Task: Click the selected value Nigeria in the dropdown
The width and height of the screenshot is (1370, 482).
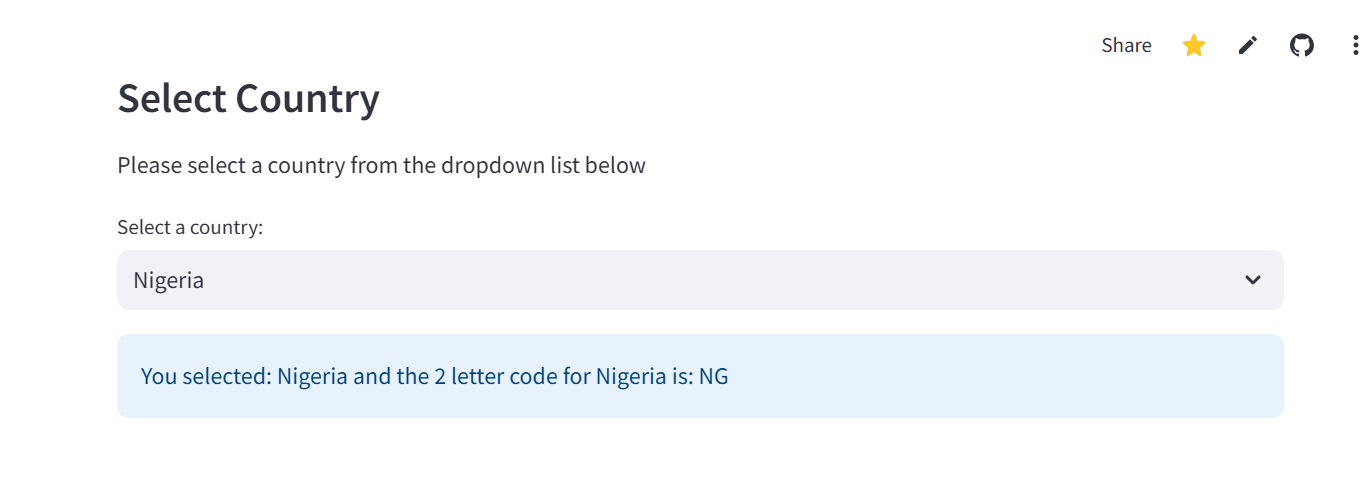Action: click(168, 280)
